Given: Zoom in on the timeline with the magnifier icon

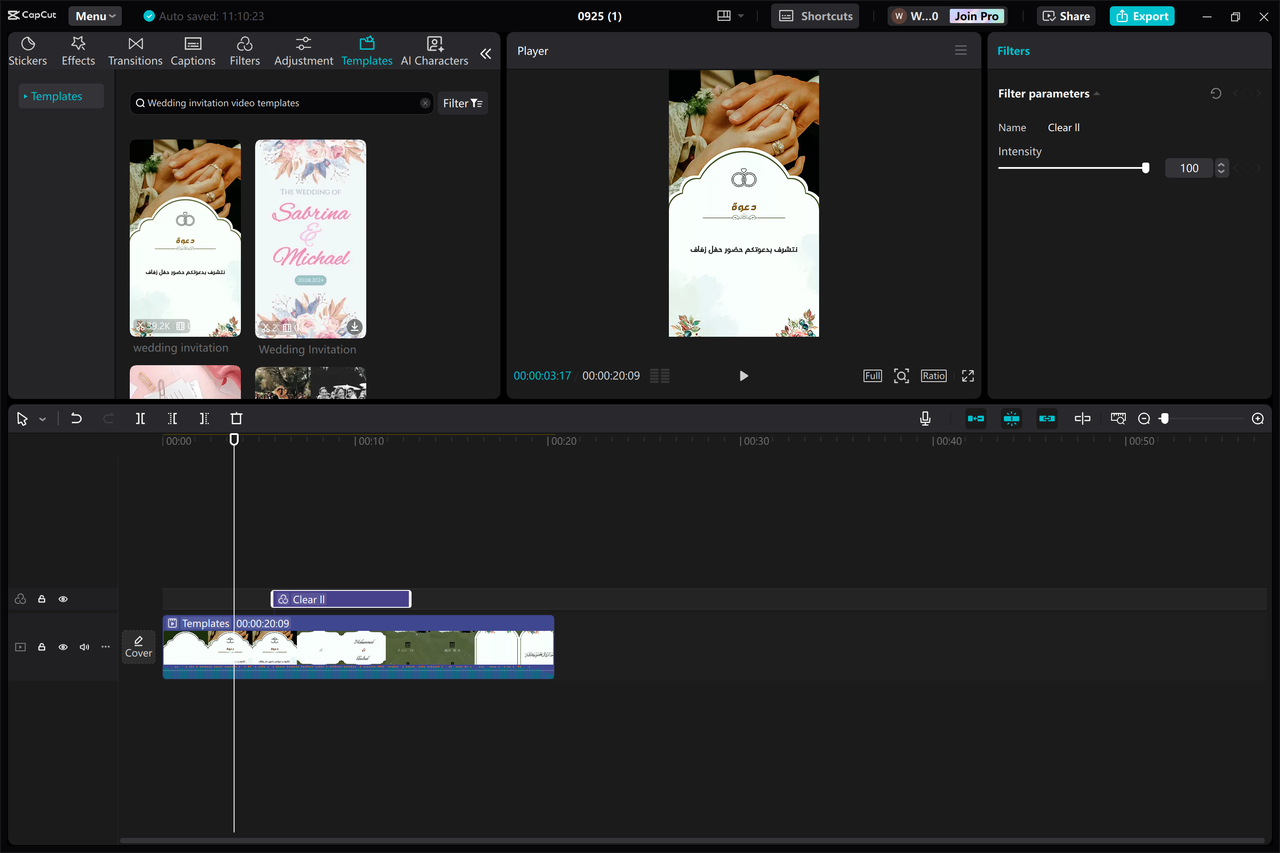Looking at the screenshot, I should pos(1257,418).
